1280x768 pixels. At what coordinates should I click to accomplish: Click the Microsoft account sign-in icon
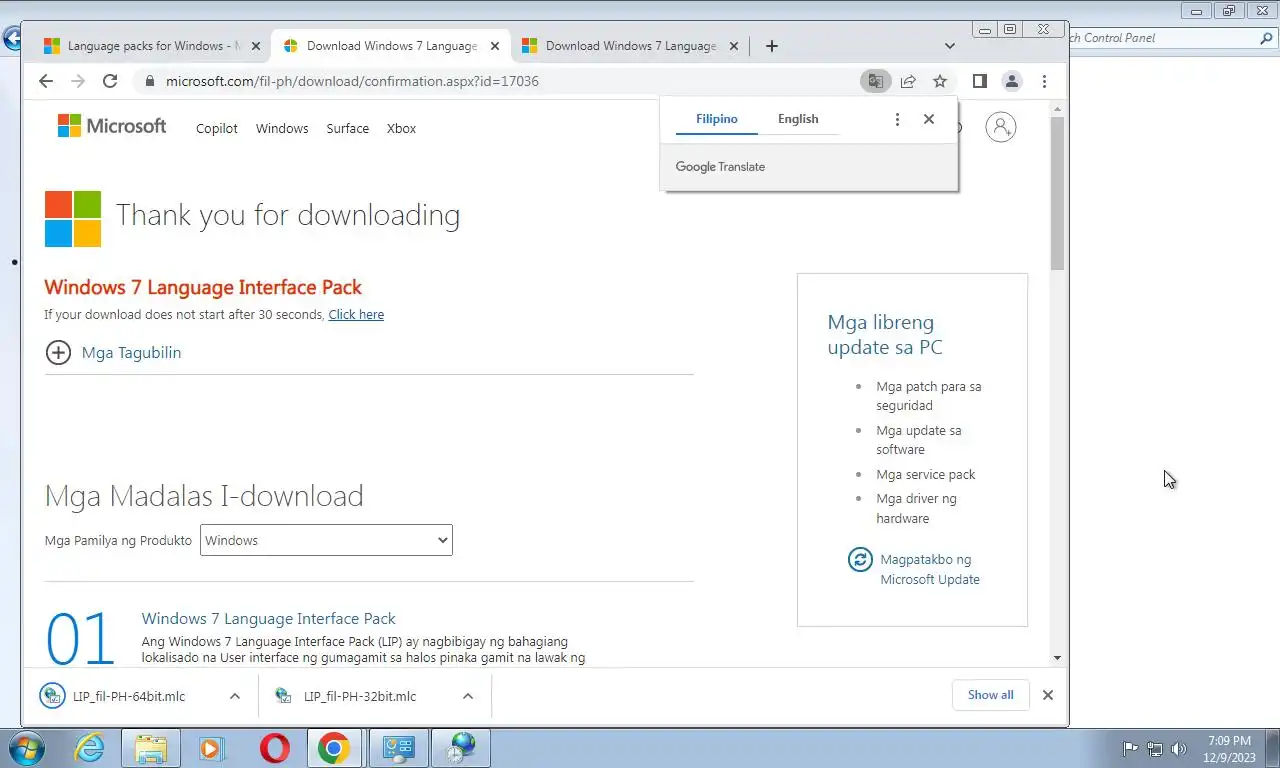[x=1001, y=127]
